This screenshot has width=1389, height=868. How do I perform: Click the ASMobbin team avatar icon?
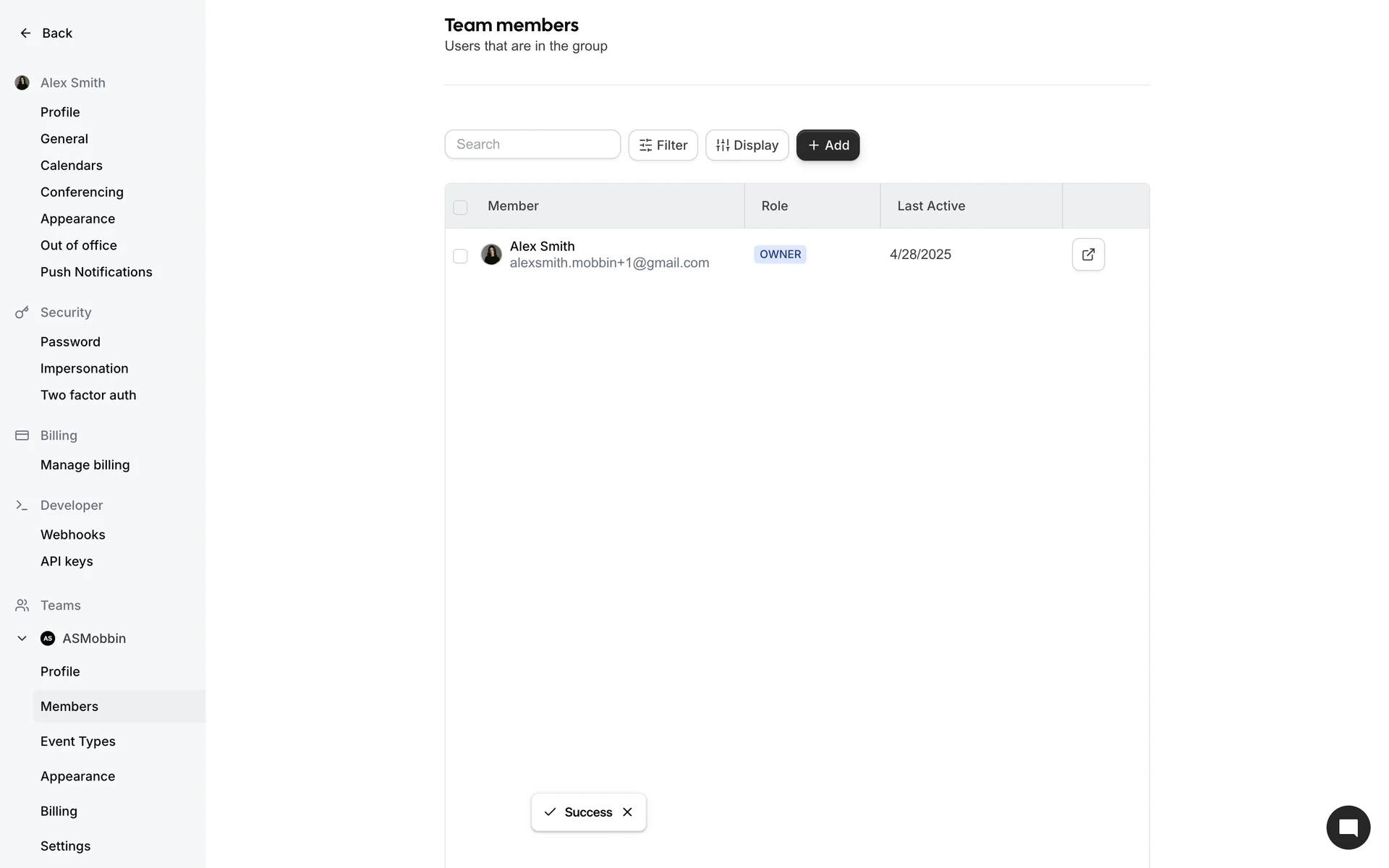tap(48, 639)
